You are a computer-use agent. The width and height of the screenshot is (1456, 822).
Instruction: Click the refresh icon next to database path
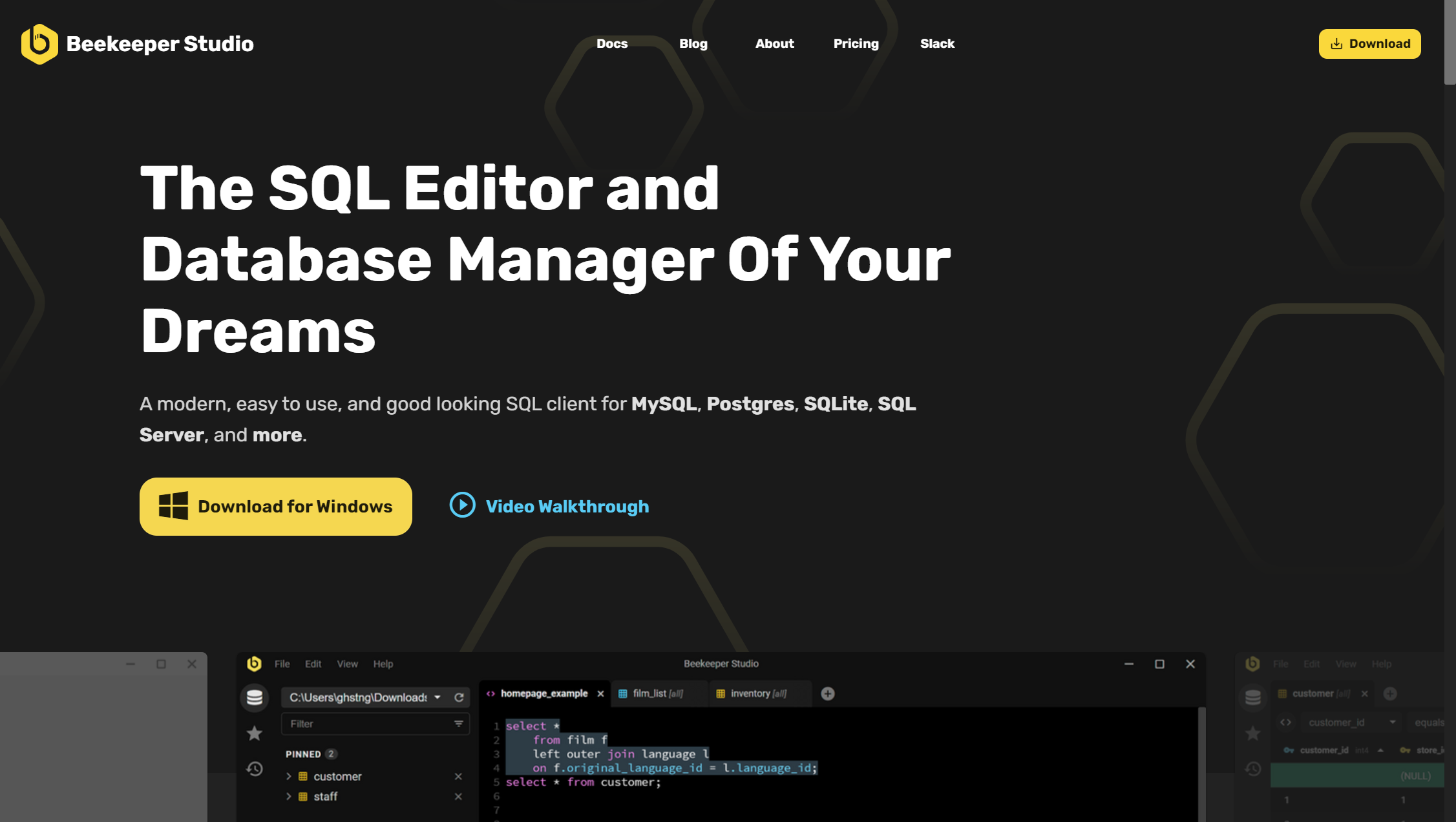pos(459,697)
